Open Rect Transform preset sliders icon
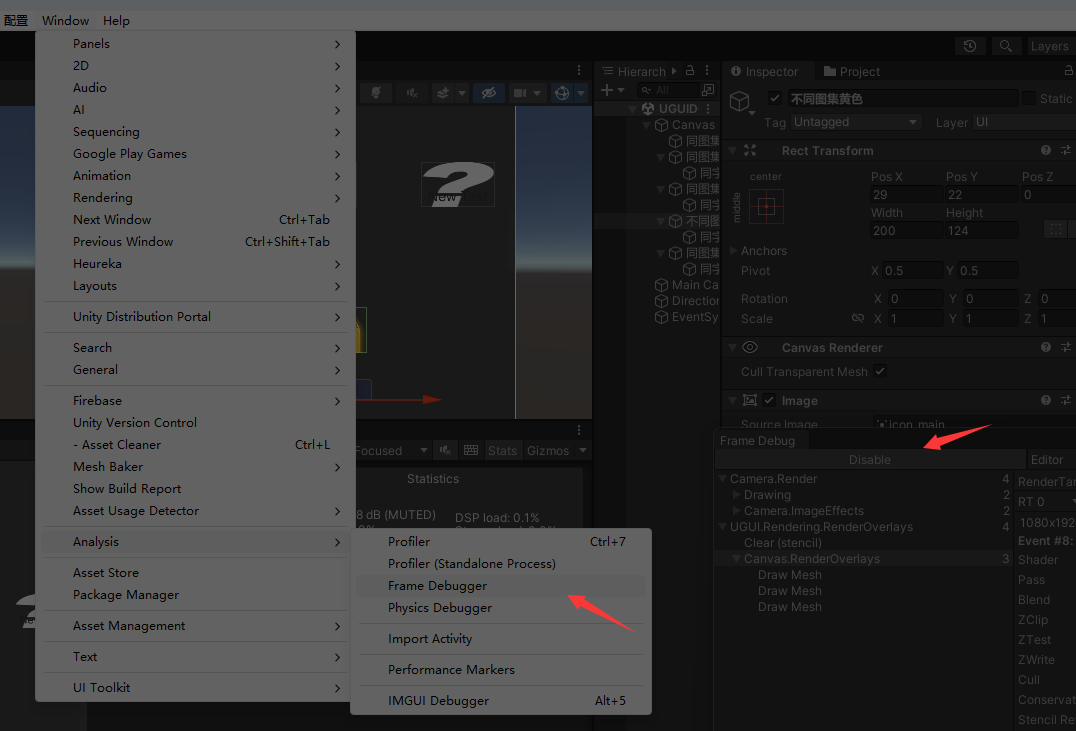This screenshot has height=731, width=1076. click(1066, 150)
